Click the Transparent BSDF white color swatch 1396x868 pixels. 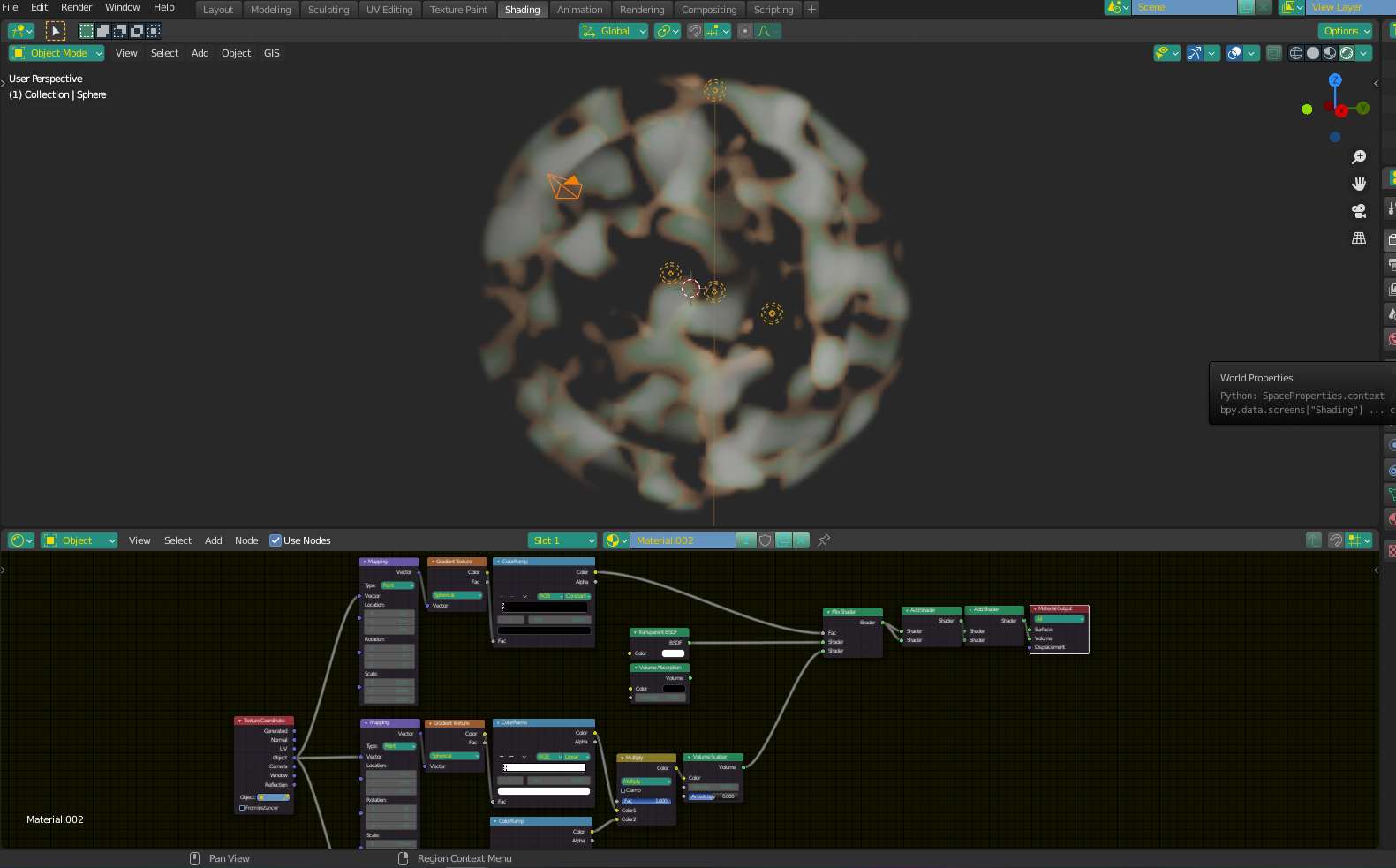[673, 653]
